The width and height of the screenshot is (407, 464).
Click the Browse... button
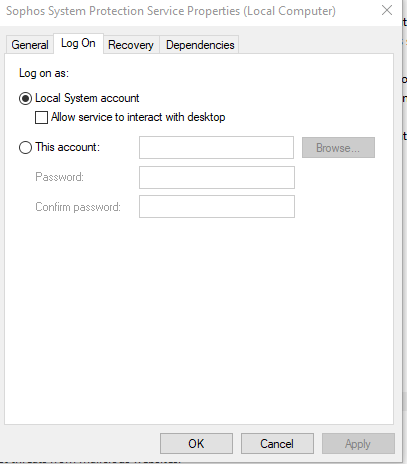pyautogui.click(x=338, y=147)
